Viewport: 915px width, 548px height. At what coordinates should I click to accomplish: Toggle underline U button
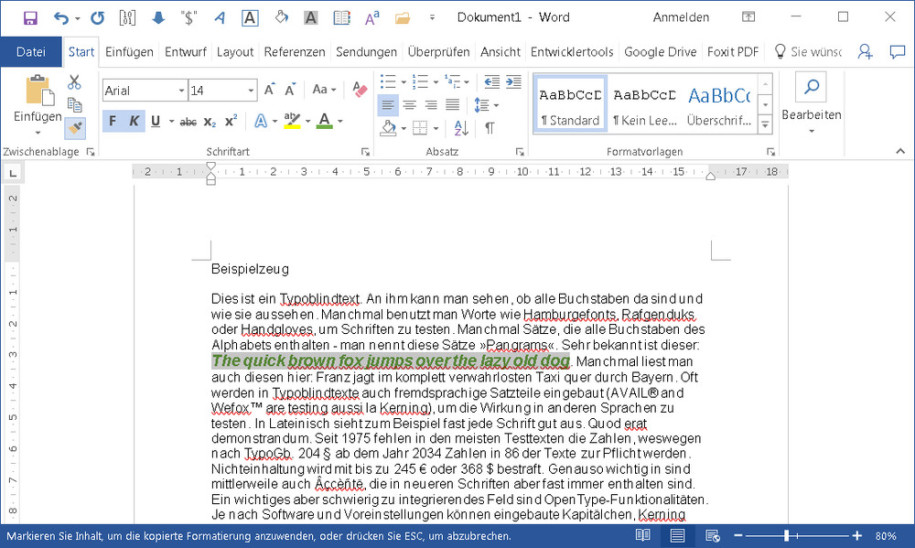[x=155, y=121]
